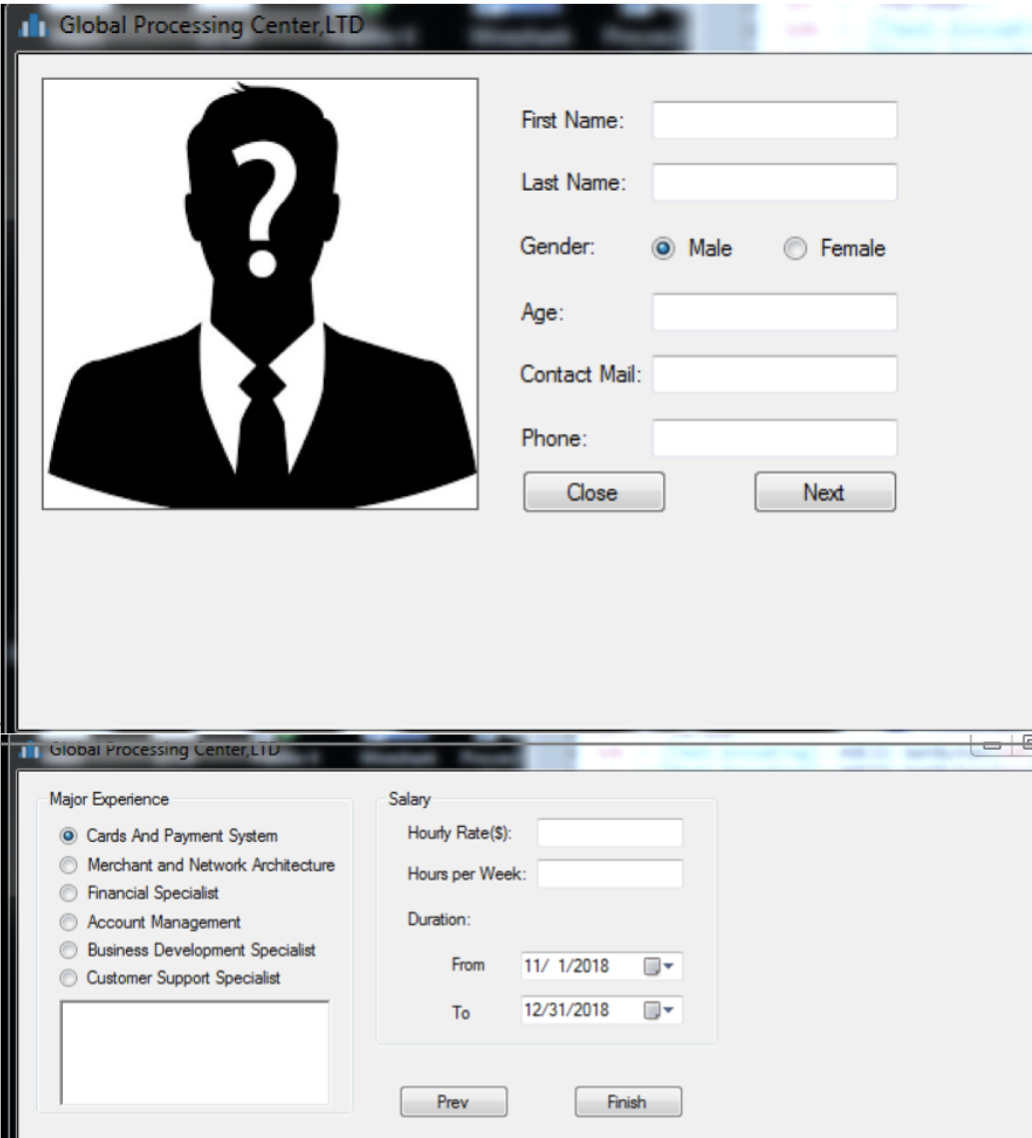Viewport: 1032px width, 1138px height.
Task: Open the To date calendar dropdown
Action: [660, 1011]
